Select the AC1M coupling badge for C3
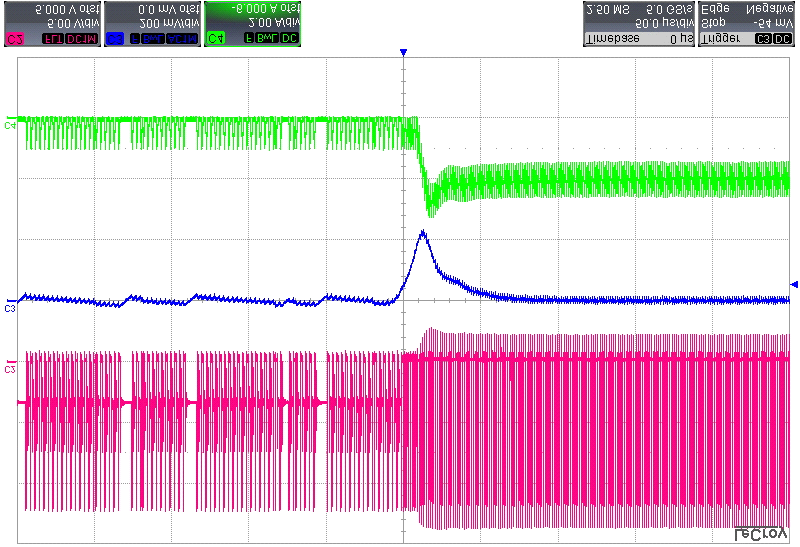This screenshot has width=800, height=547. (x=180, y=38)
